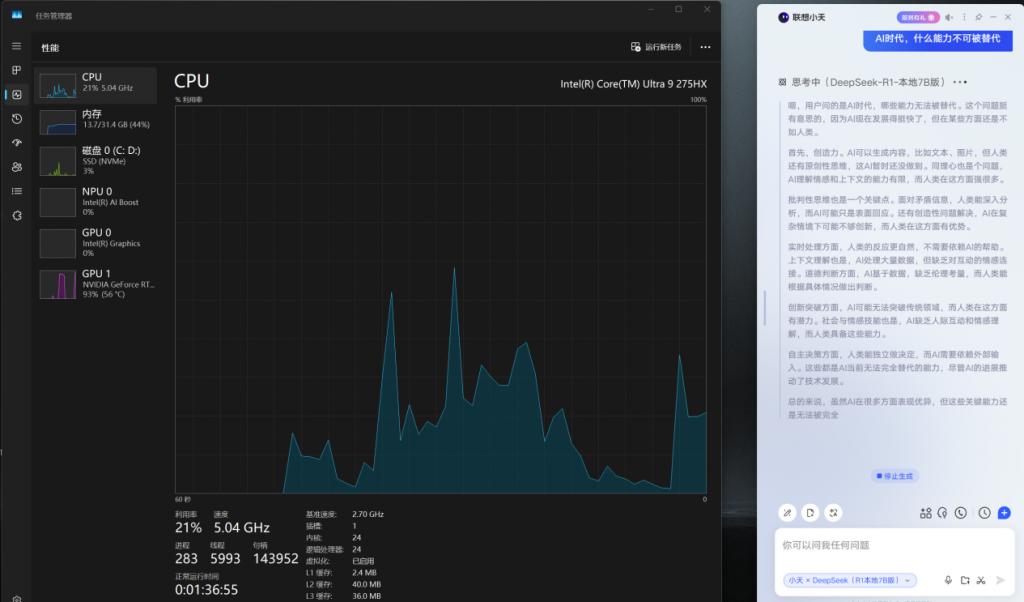The image size is (1024, 602).
Task: Click the 36.0 MB L3 cache value
Action: (366, 596)
